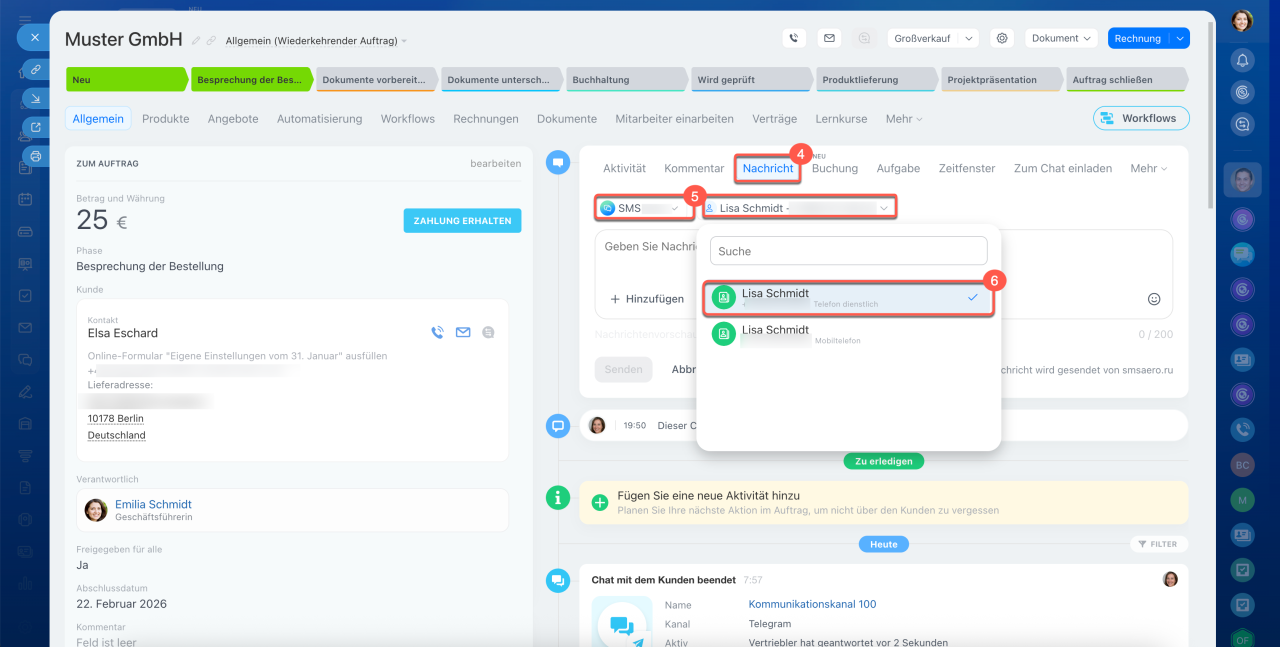Edit deal title with pencil icon
This screenshot has width=1280, height=647.
tap(196, 41)
